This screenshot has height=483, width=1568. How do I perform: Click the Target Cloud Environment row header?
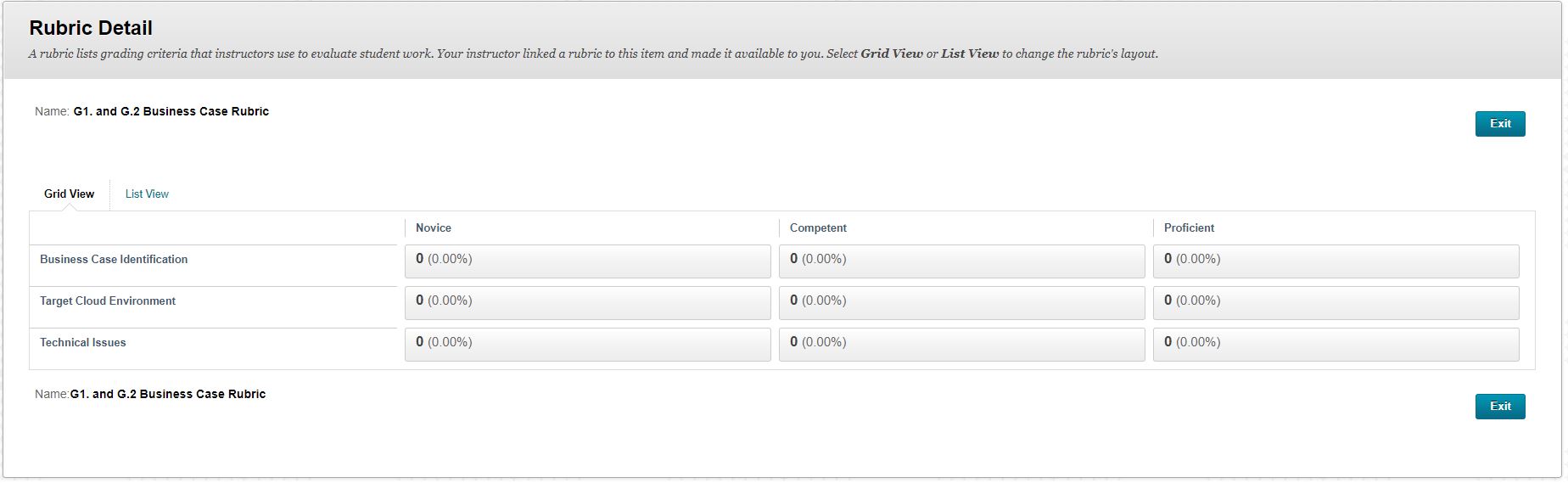(108, 301)
